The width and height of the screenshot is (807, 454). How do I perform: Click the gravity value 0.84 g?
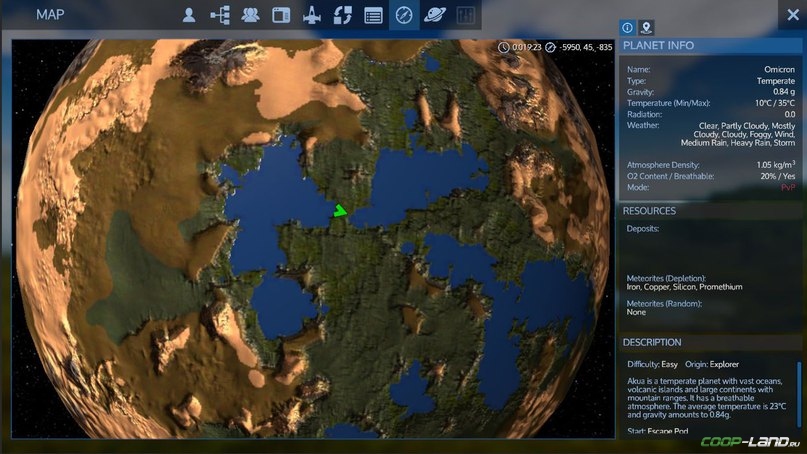pos(784,92)
